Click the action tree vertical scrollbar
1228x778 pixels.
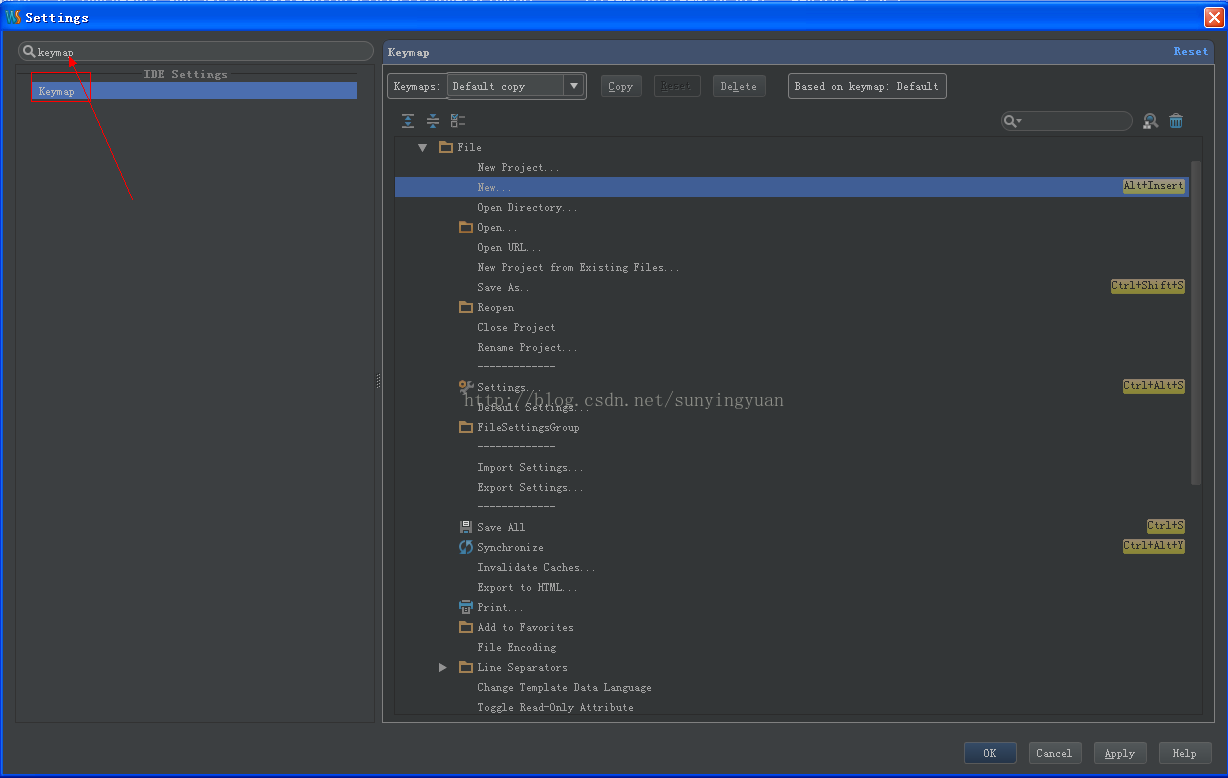(x=1196, y=322)
